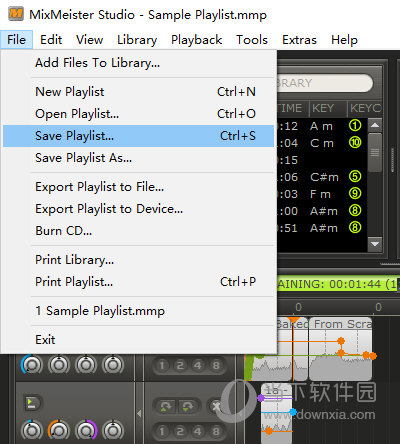This screenshot has width=400, height=444.
Task: Choose Add Files To Library...
Action: coord(138,63)
